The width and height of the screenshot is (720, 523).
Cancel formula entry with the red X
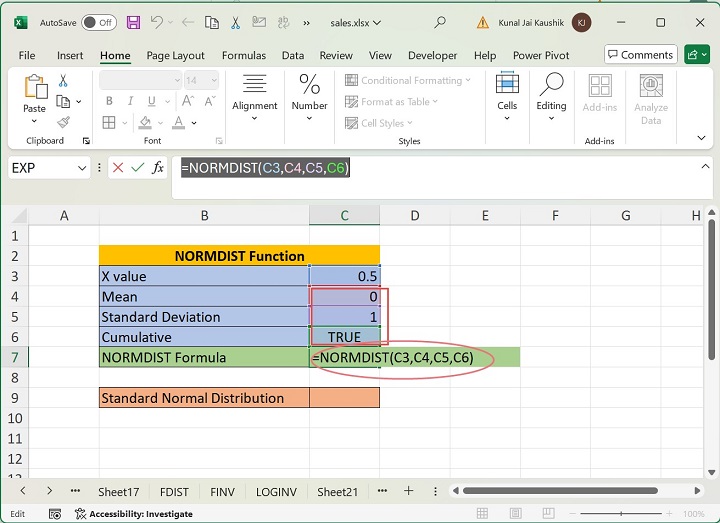[118, 168]
